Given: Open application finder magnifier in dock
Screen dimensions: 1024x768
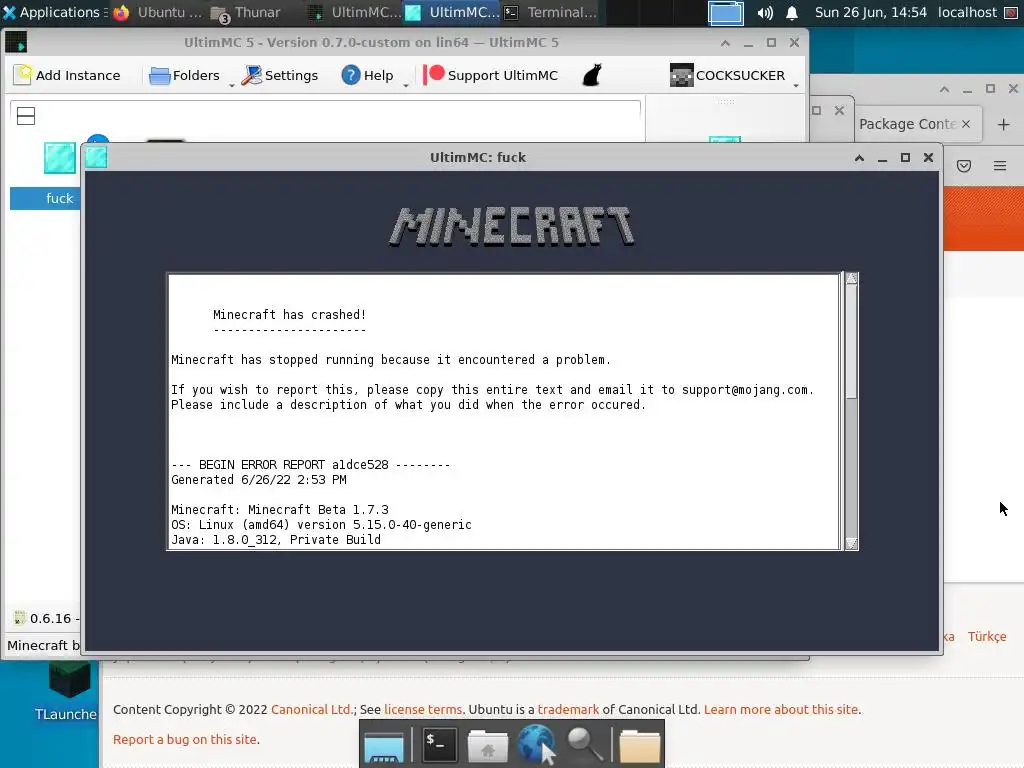Looking at the screenshot, I should 584,745.
